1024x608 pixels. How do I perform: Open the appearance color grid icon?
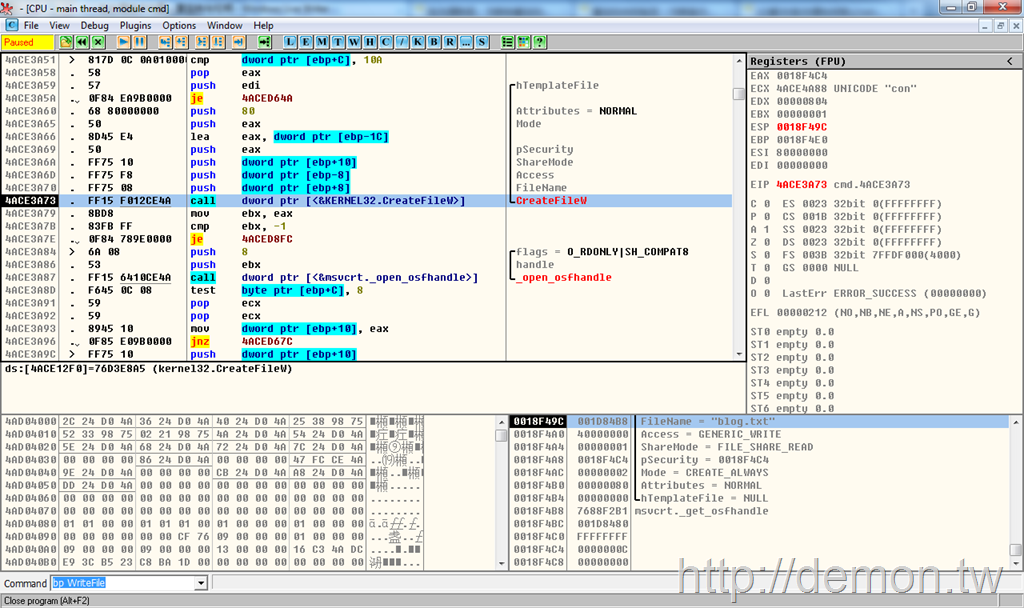point(524,42)
